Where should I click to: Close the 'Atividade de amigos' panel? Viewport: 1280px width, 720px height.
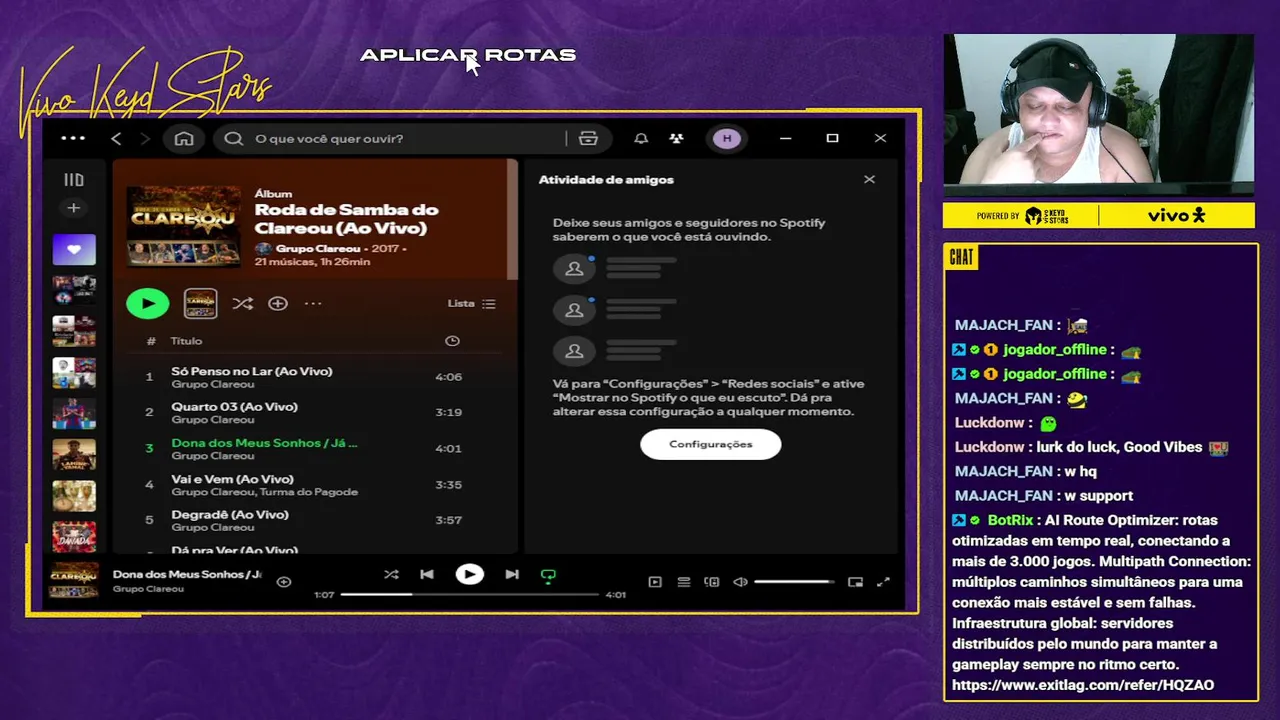coord(869,179)
